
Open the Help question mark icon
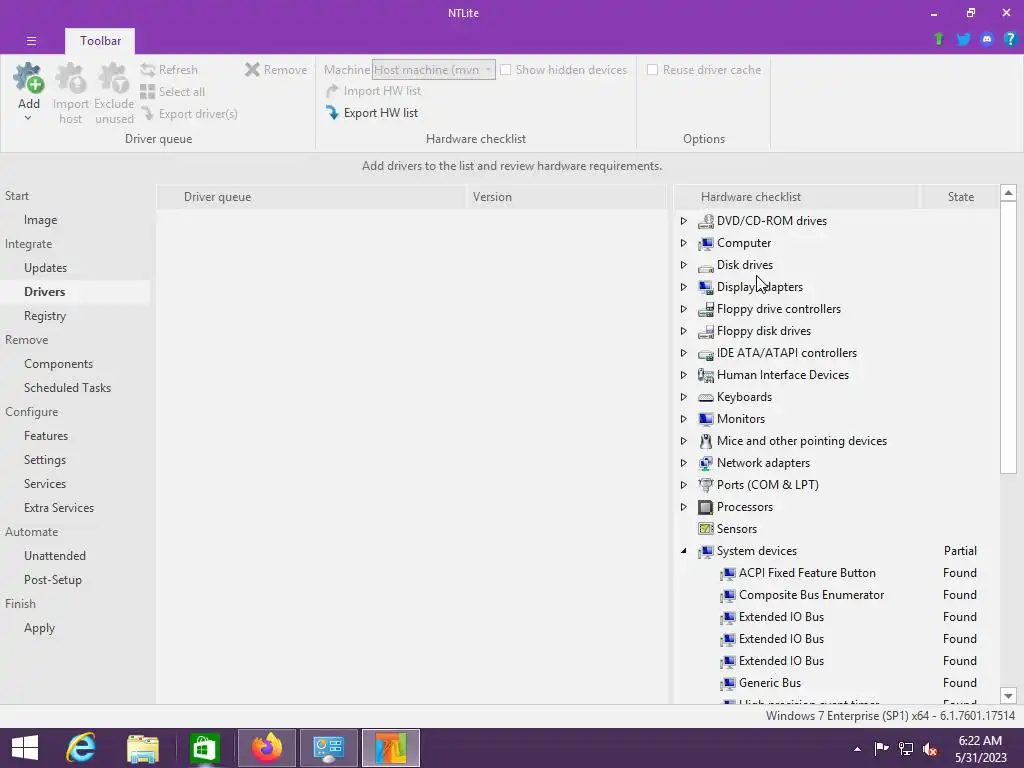click(1010, 39)
